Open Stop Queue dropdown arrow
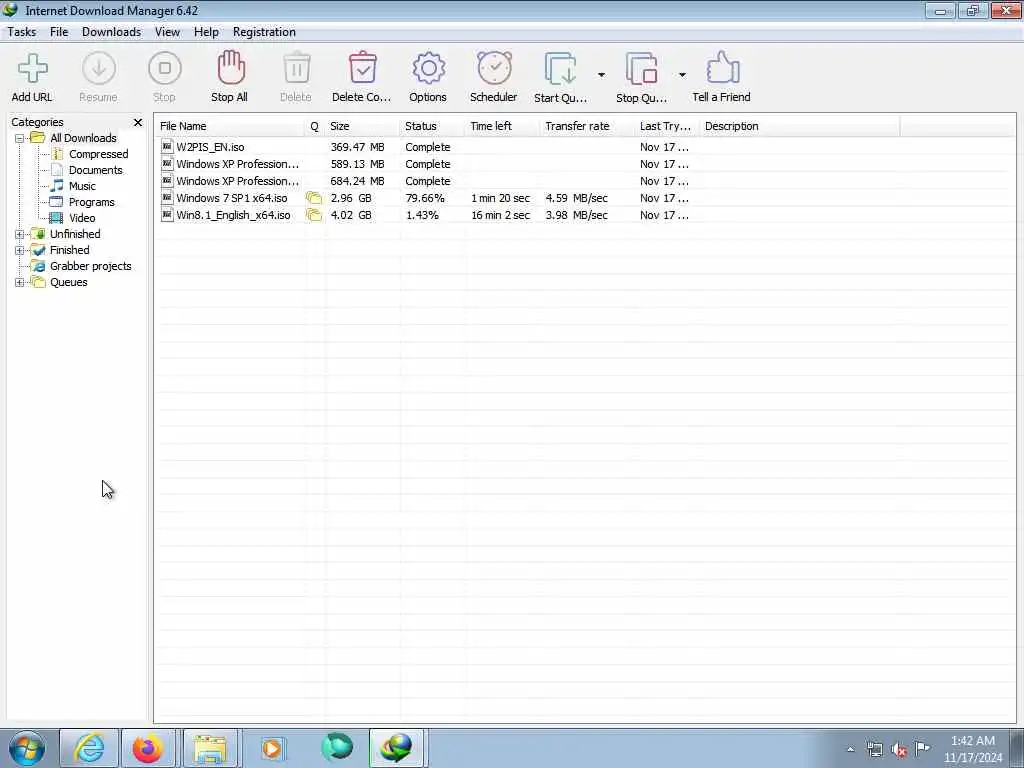 (x=682, y=75)
